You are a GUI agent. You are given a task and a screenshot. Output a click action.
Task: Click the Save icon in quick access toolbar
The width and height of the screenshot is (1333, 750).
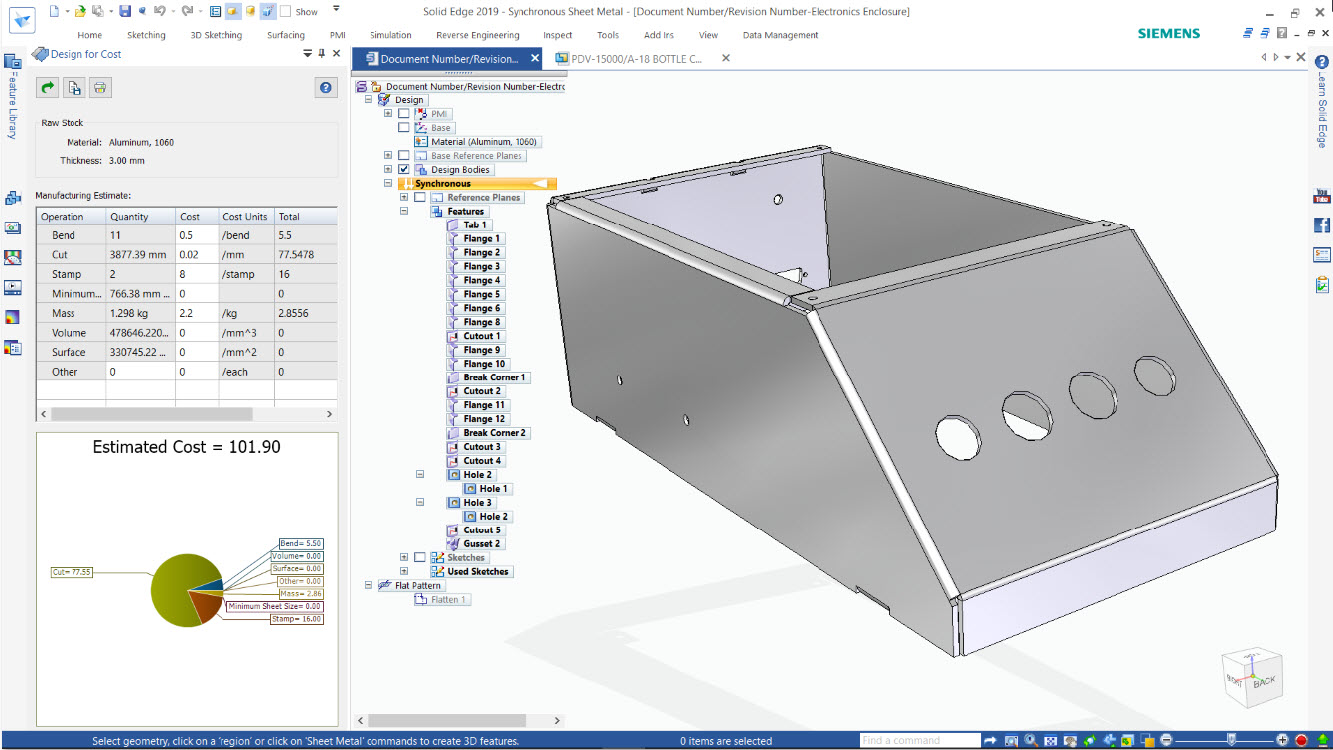pos(125,11)
